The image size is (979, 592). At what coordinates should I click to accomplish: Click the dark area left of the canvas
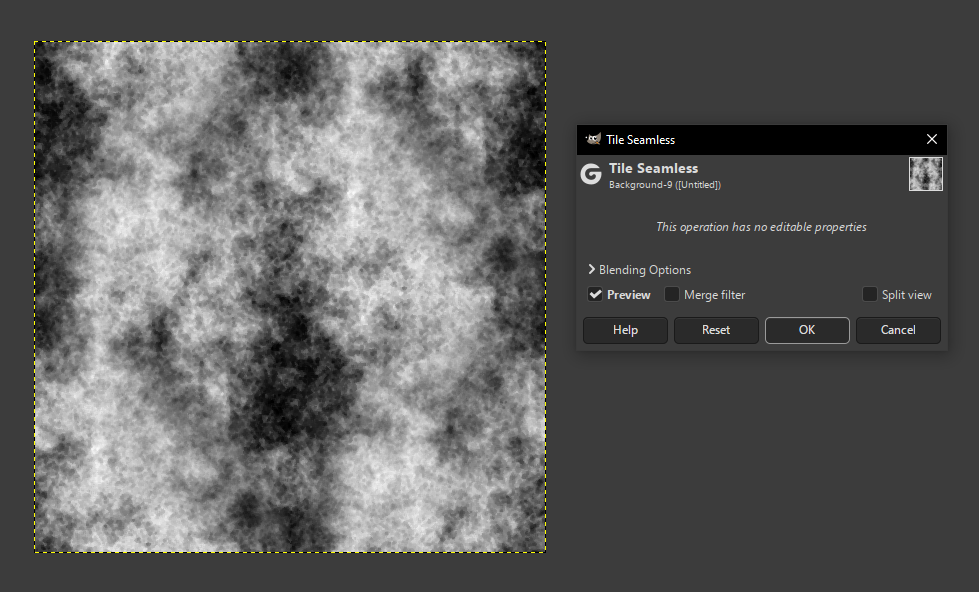pos(18,295)
